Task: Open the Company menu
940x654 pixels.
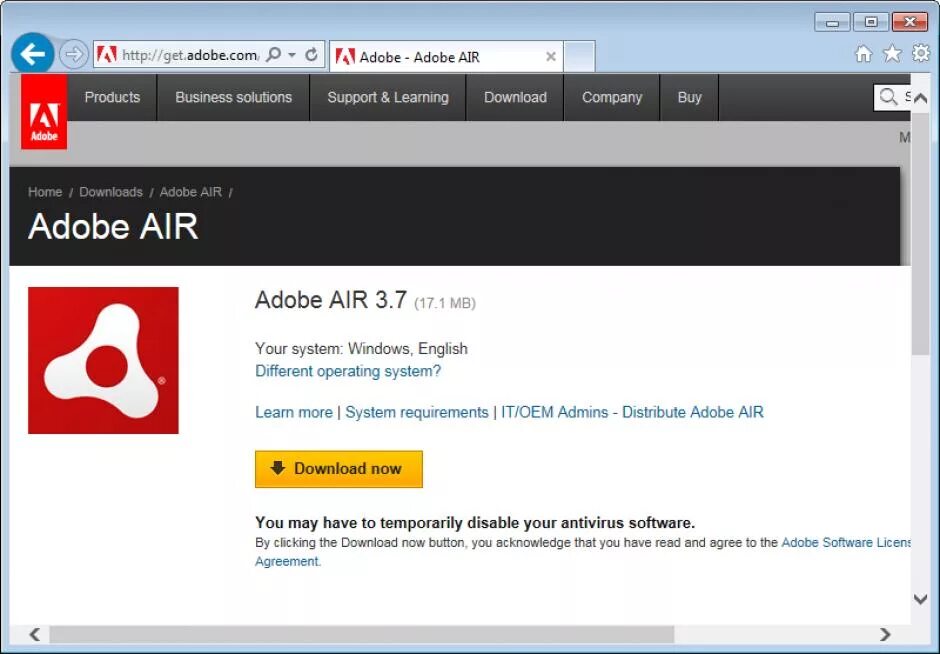Action: click(x=611, y=97)
